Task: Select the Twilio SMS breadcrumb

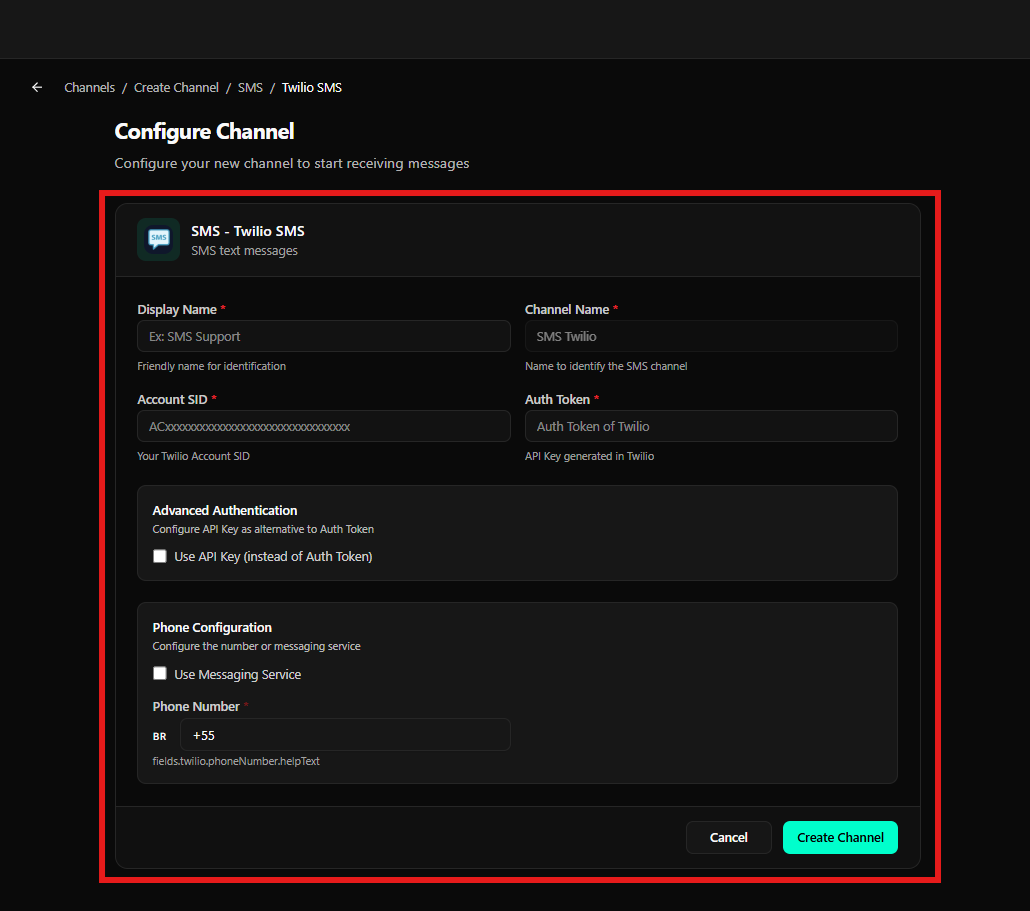Action: coord(312,87)
